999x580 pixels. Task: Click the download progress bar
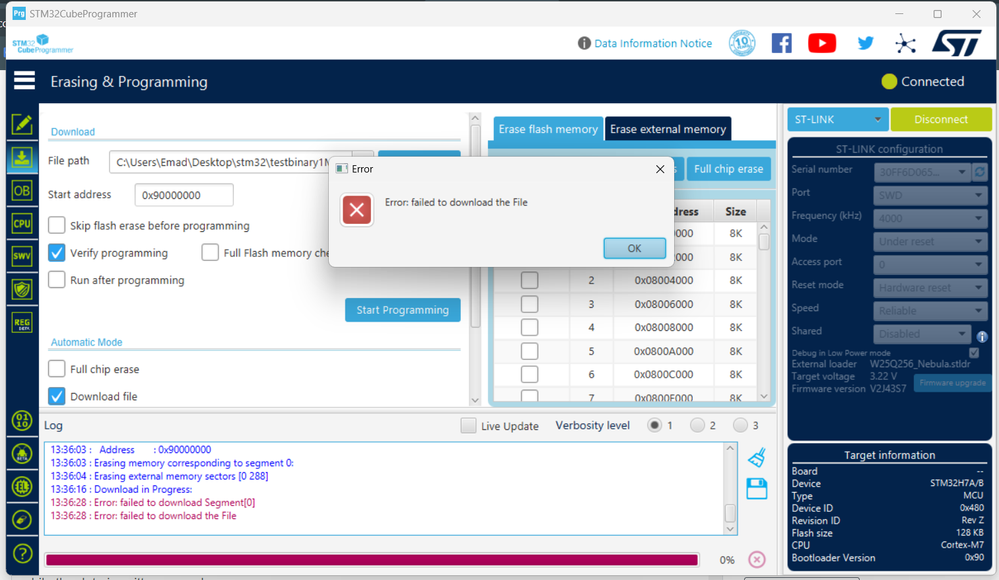tap(373, 560)
